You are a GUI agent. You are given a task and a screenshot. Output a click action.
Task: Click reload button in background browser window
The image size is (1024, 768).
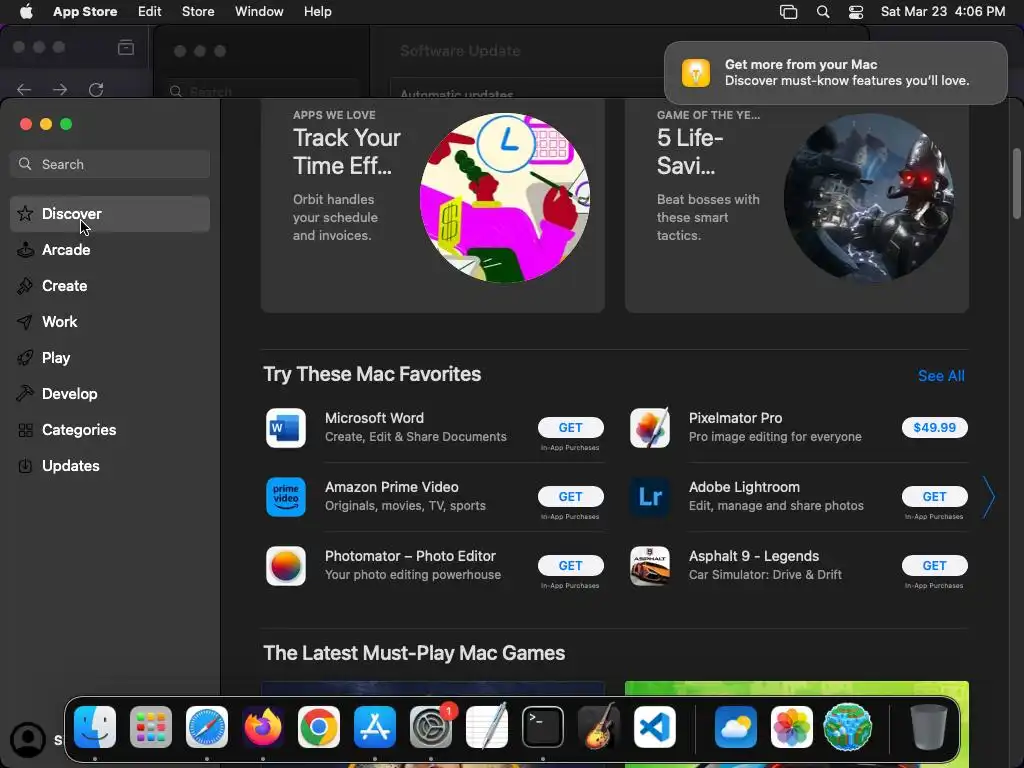pos(96,89)
